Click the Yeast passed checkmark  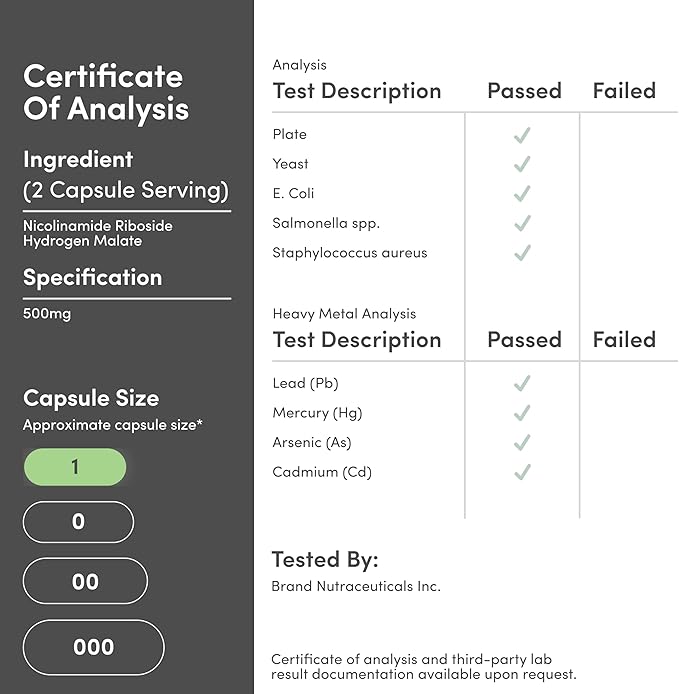click(x=522, y=164)
